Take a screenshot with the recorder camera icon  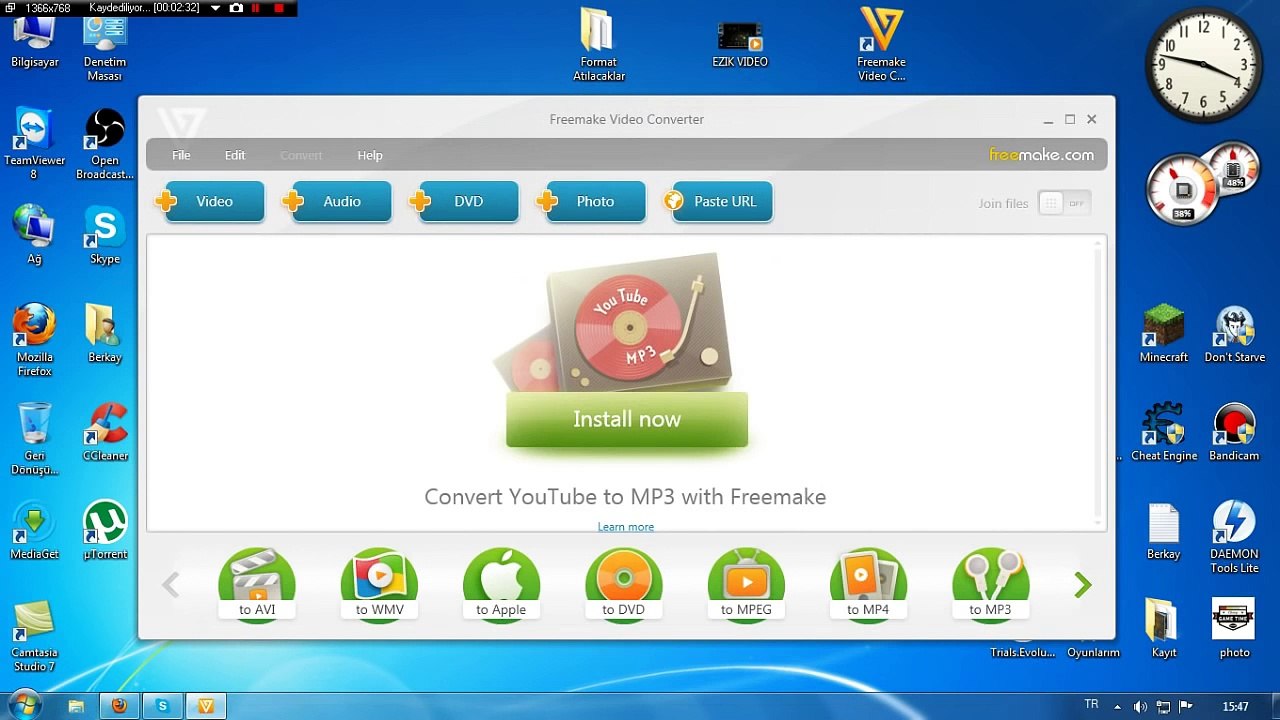[x=236, y=8]
